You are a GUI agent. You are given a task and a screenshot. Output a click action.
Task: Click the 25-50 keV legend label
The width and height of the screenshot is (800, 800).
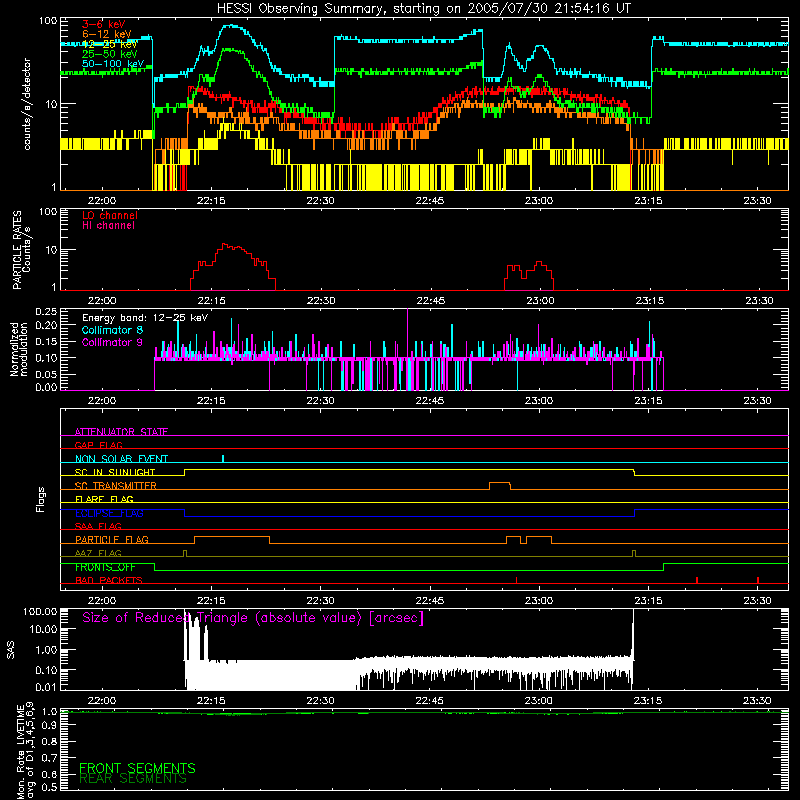click(110, 54)
